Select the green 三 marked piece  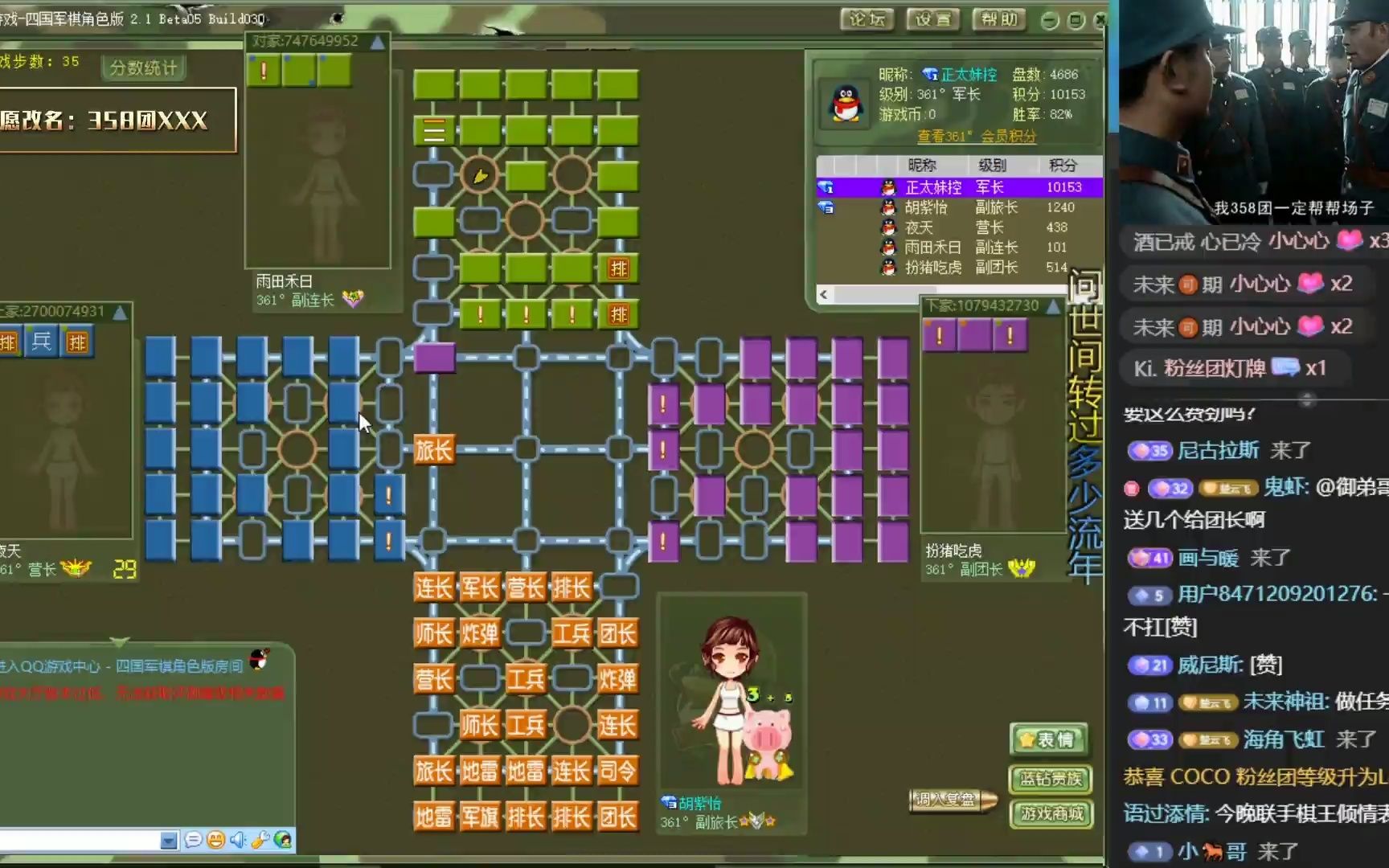(434, 130)
